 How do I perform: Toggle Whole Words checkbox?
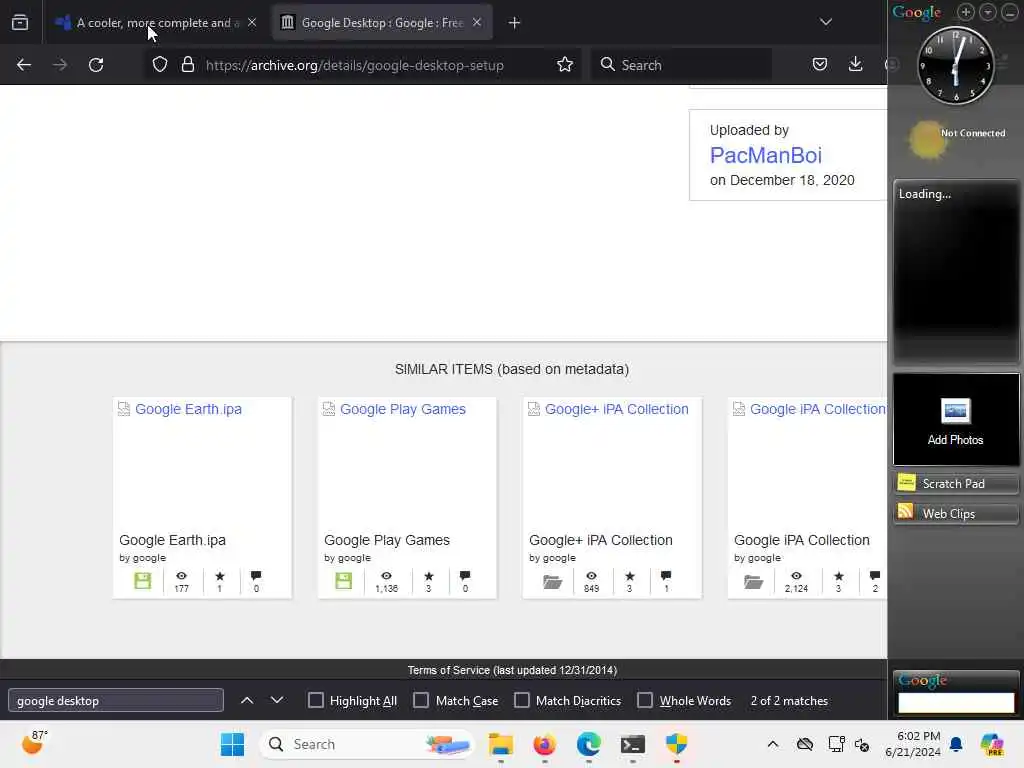[x=645, y=700]
